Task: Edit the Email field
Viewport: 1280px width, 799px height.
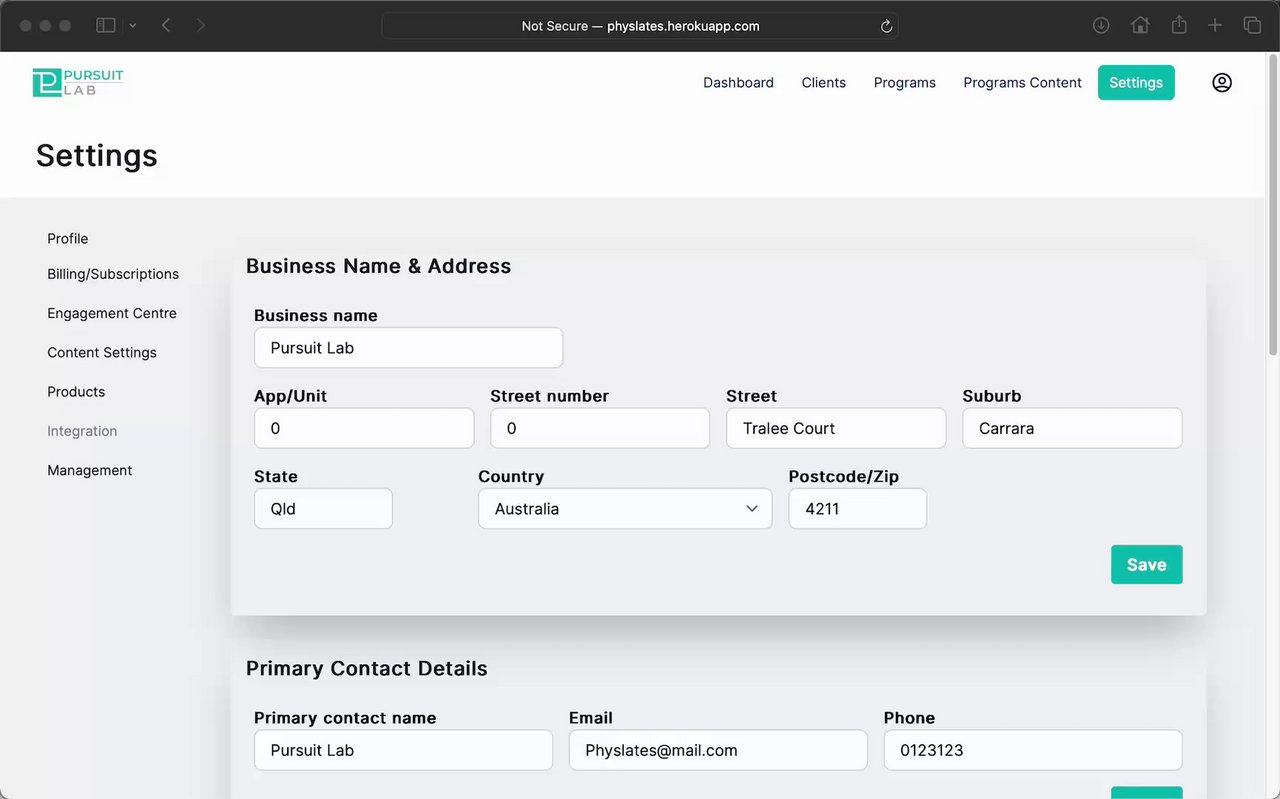Action: click(718, 750)
